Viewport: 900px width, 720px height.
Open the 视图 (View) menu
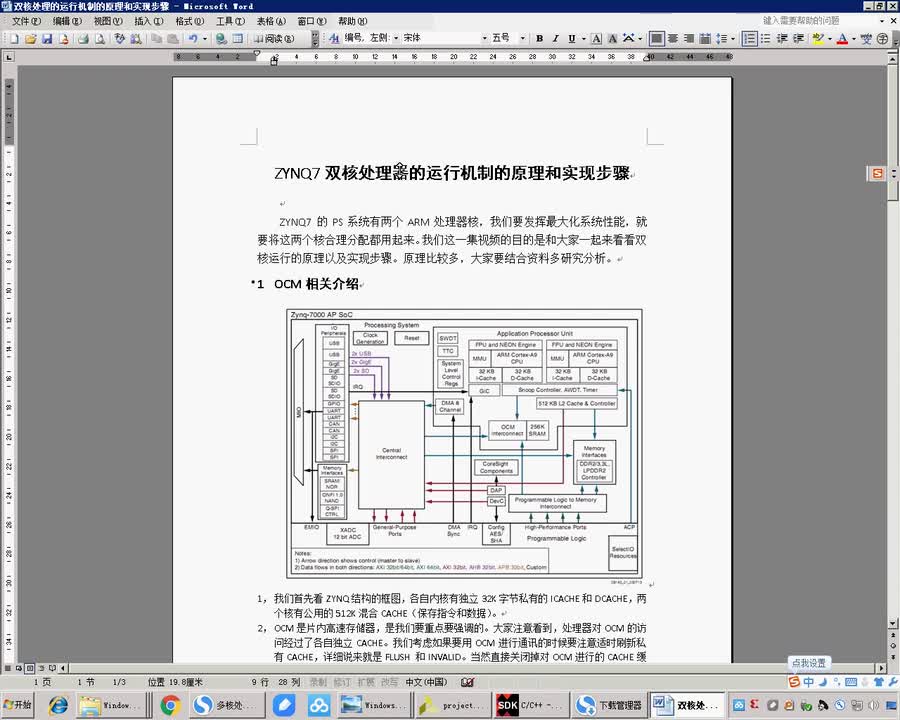(108, 21)
